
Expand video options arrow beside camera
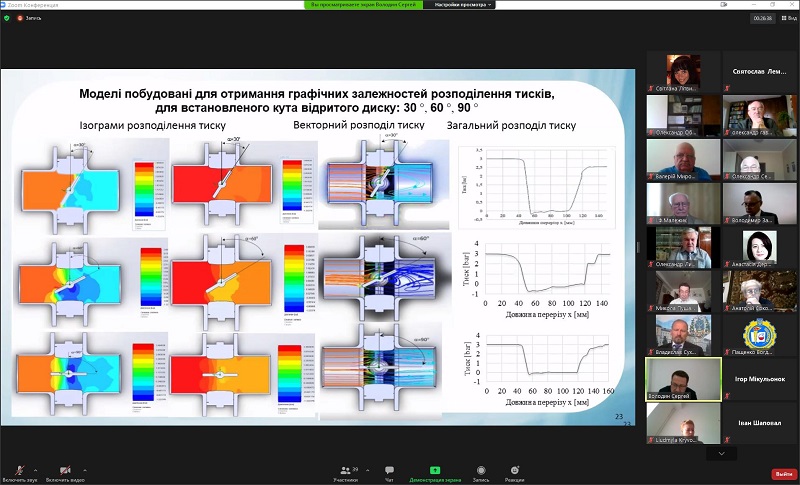coord(85,470)
